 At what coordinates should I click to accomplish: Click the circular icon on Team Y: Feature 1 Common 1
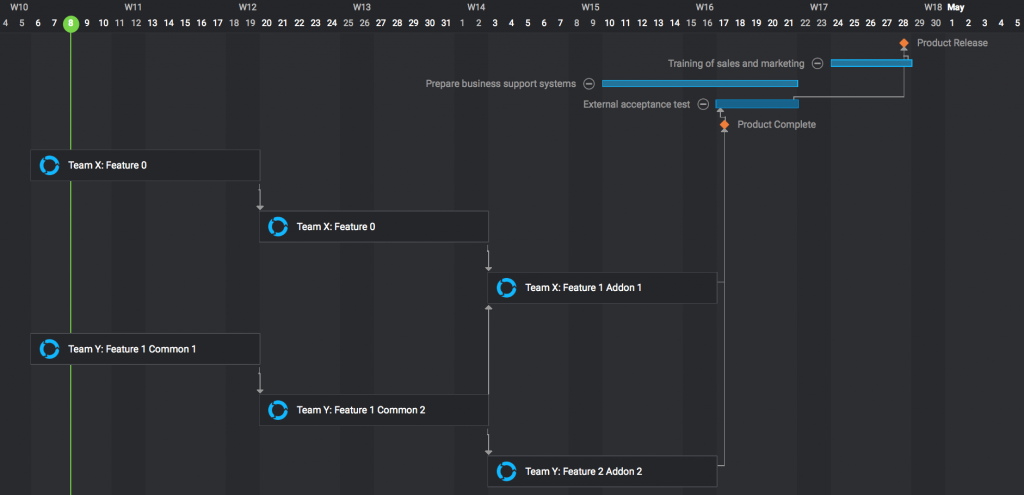click(x=49, y=349)
